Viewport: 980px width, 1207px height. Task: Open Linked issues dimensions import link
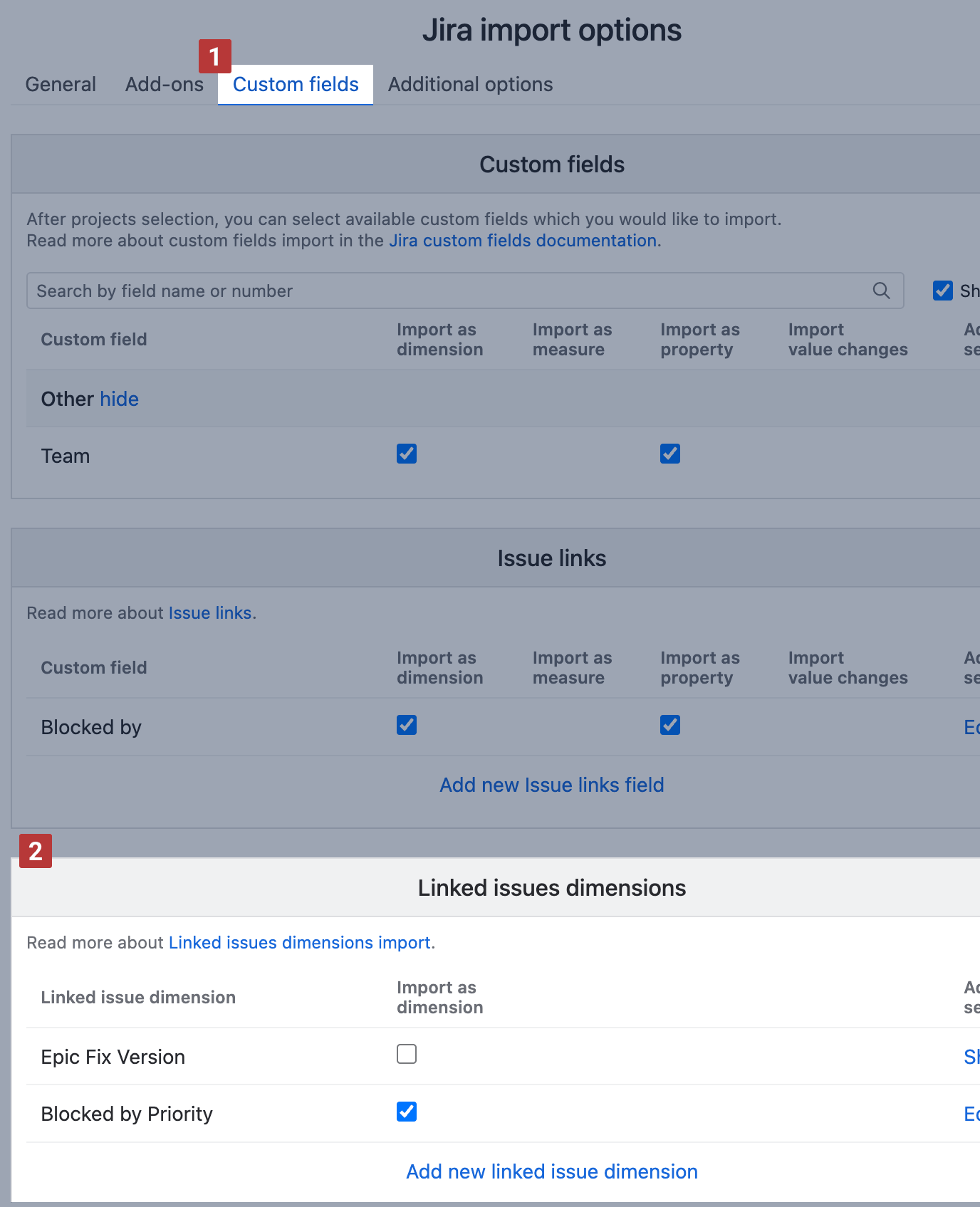(300, 943)
